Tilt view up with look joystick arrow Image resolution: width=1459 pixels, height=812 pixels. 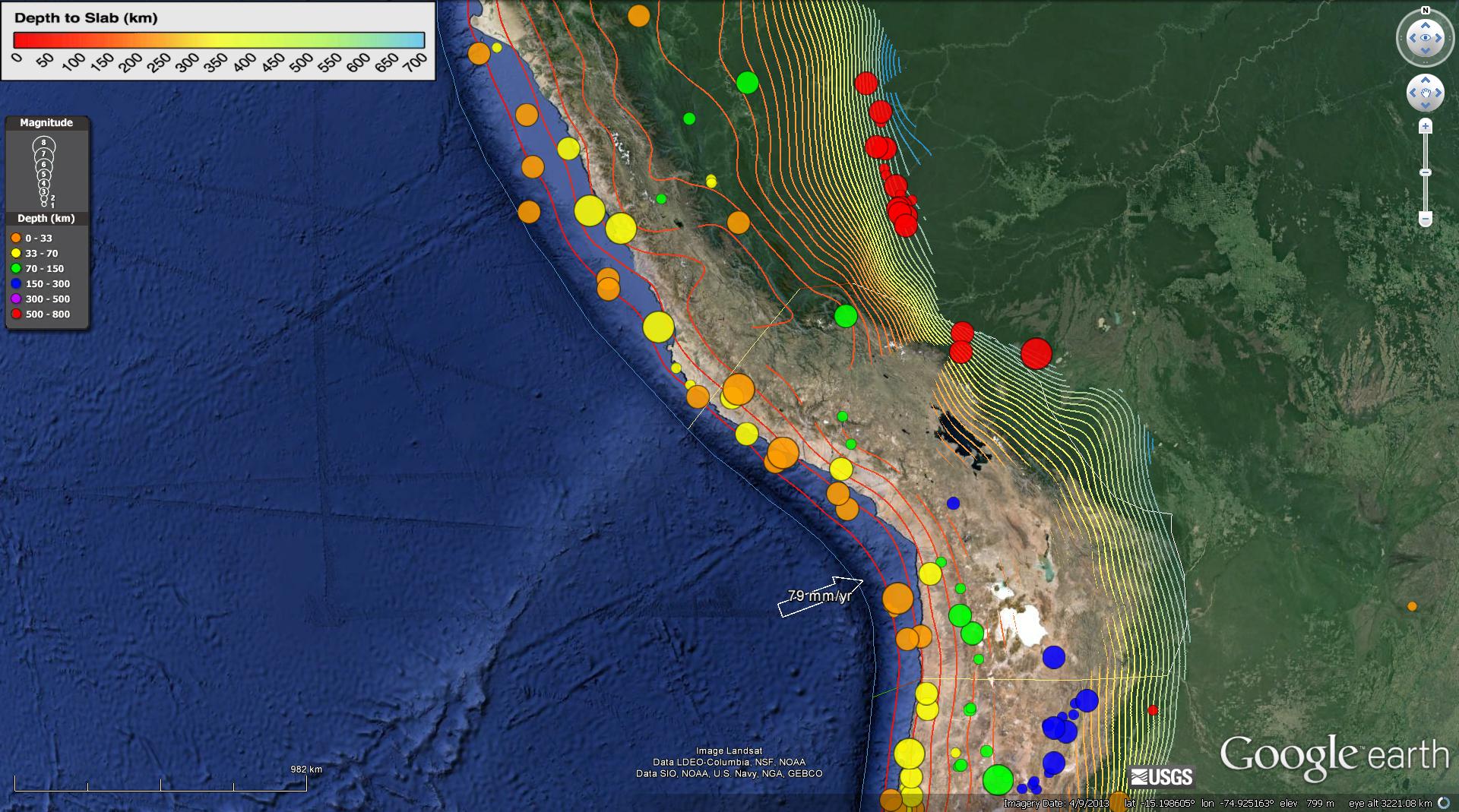point(1425,25)
